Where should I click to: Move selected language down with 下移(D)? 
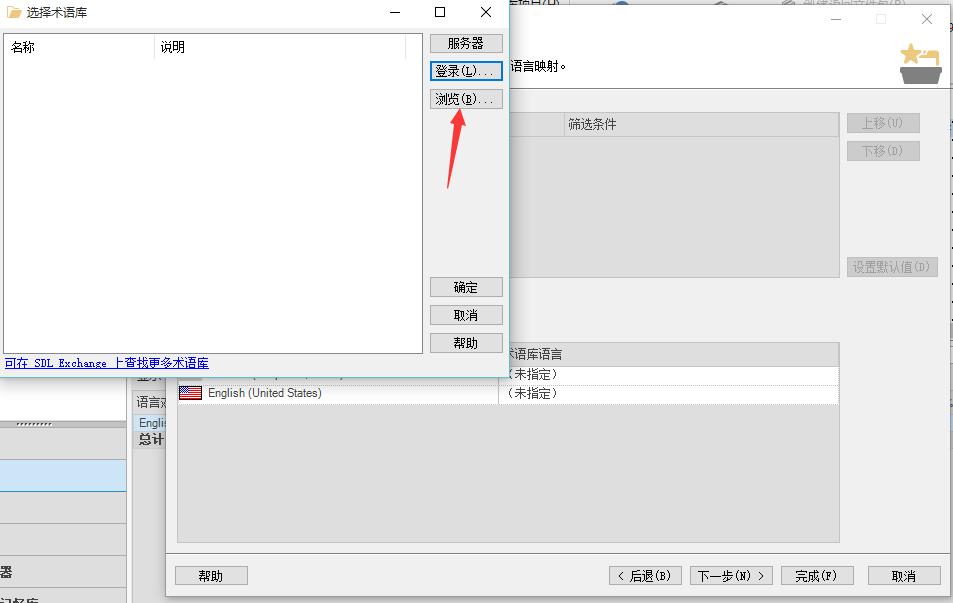pos(885,150)
